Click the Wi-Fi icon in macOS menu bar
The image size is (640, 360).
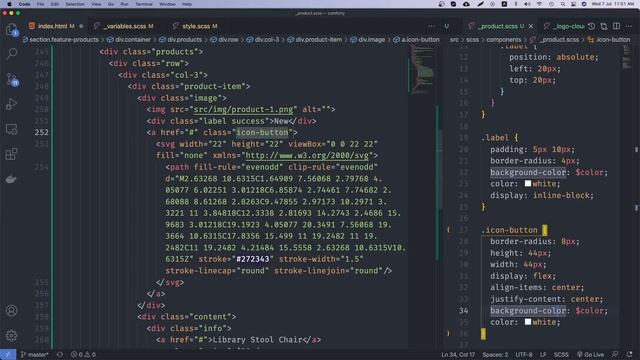(540, 4)
